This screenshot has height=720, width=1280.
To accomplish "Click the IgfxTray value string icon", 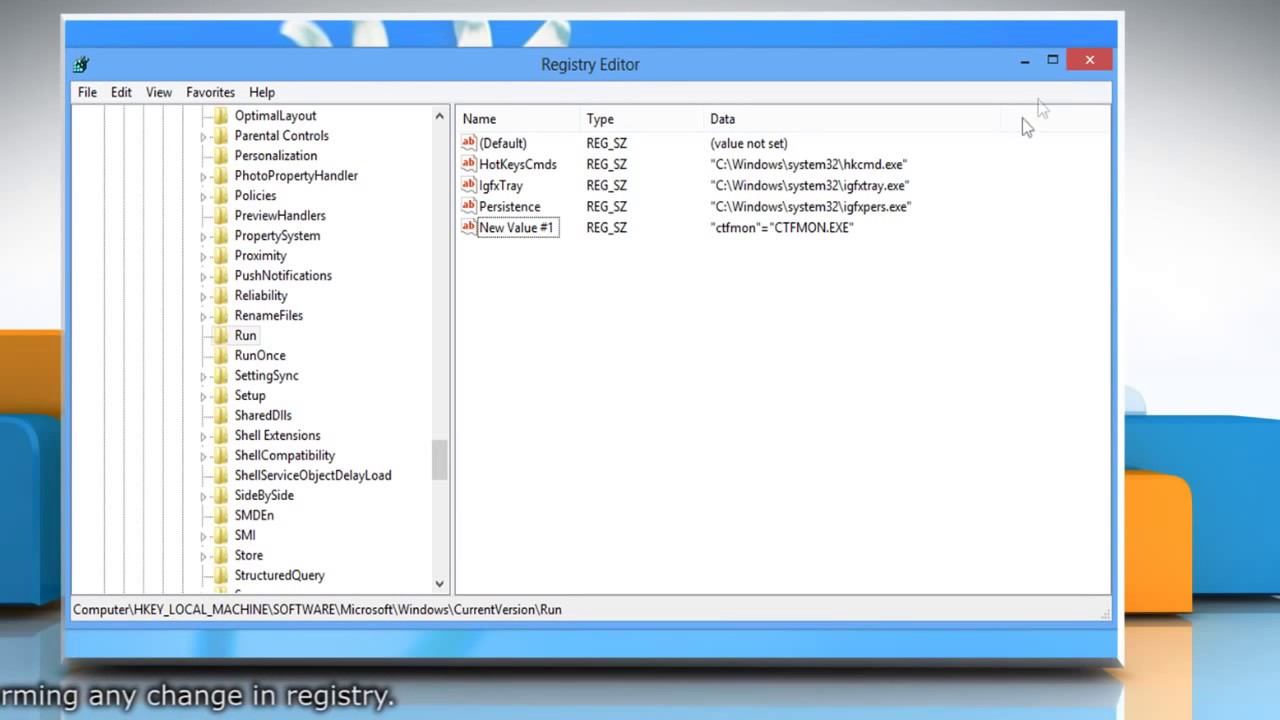I will 469,185.
